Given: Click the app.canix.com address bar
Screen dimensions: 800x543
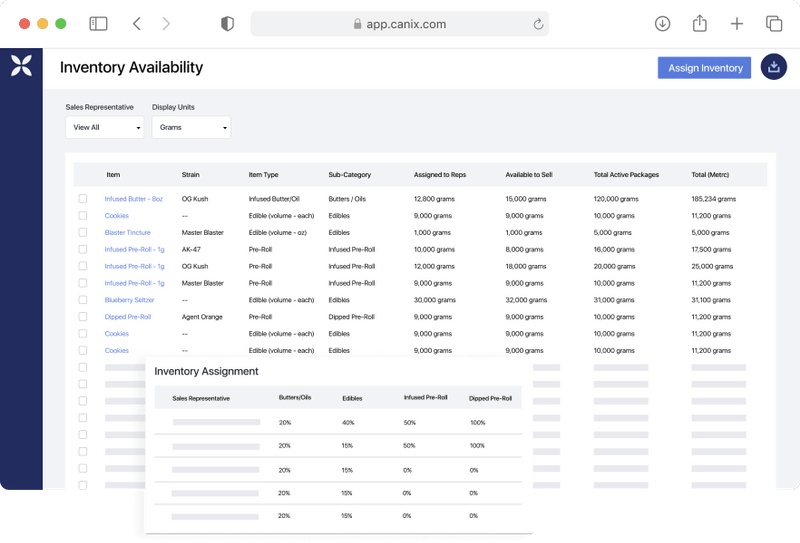Looking at the screenshot, I should pos(399,24).
